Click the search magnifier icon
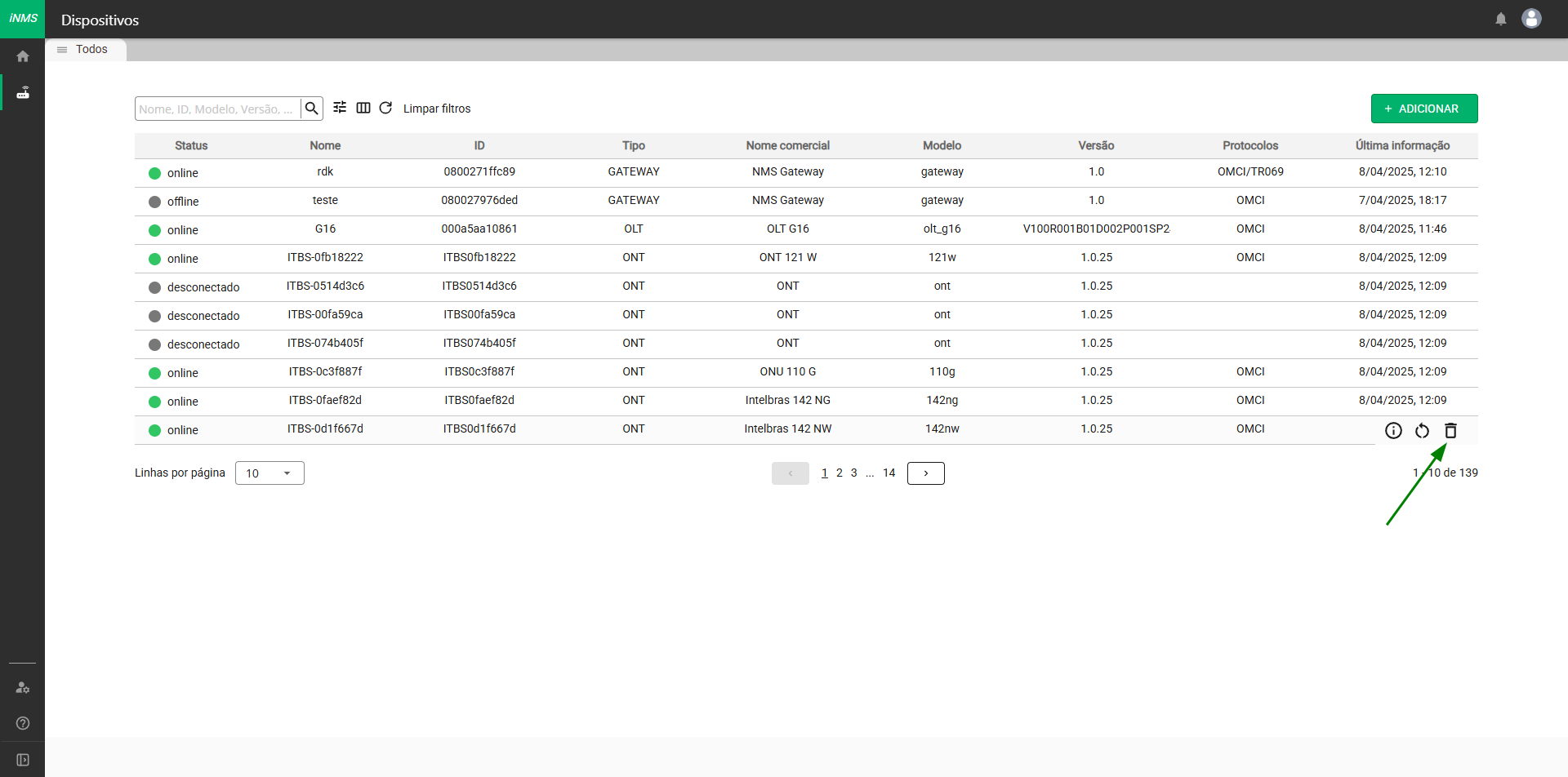The image size is (1568, 777). tap(311, 109)
